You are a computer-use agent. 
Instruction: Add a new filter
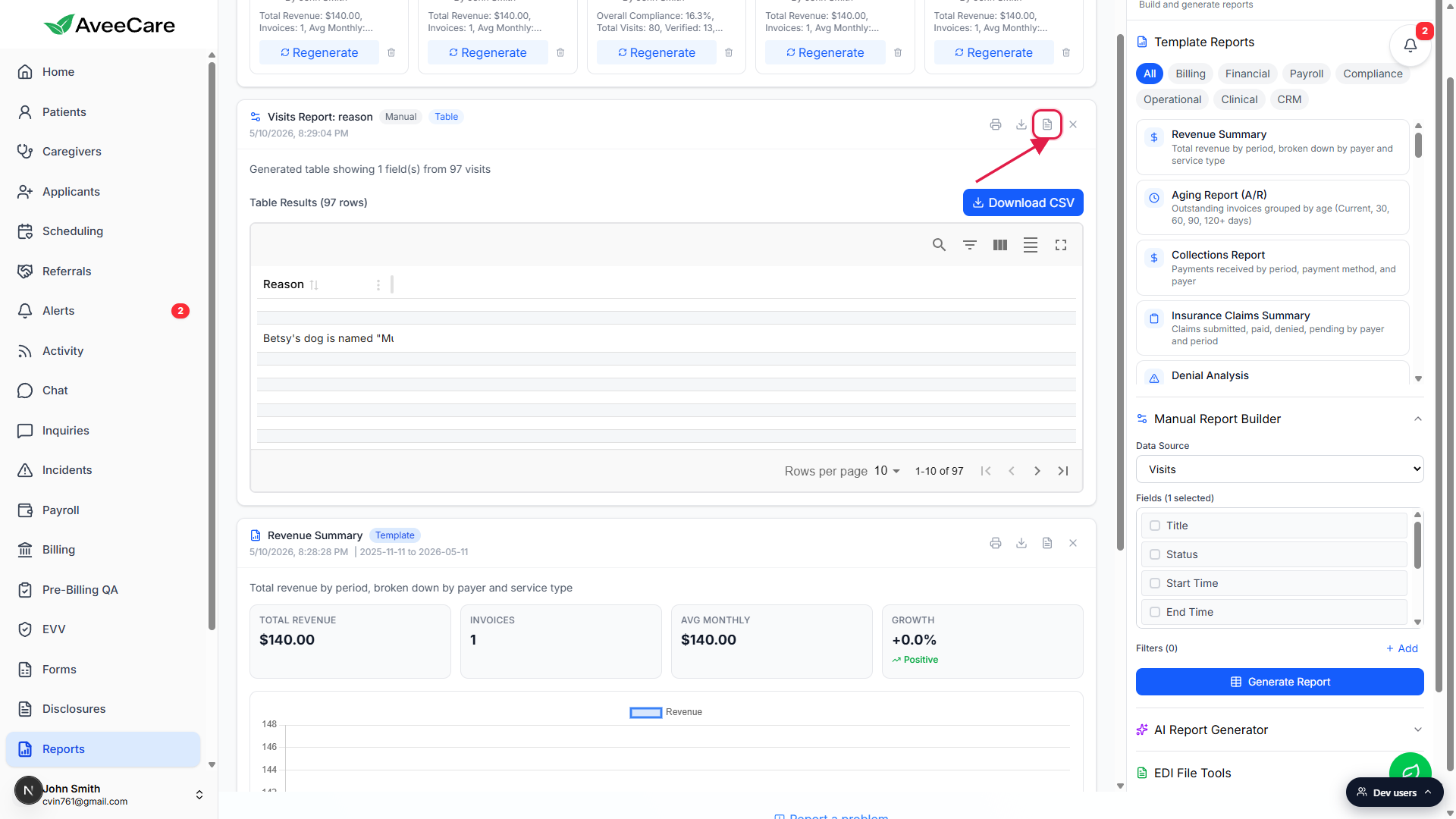pos(1402,648)
